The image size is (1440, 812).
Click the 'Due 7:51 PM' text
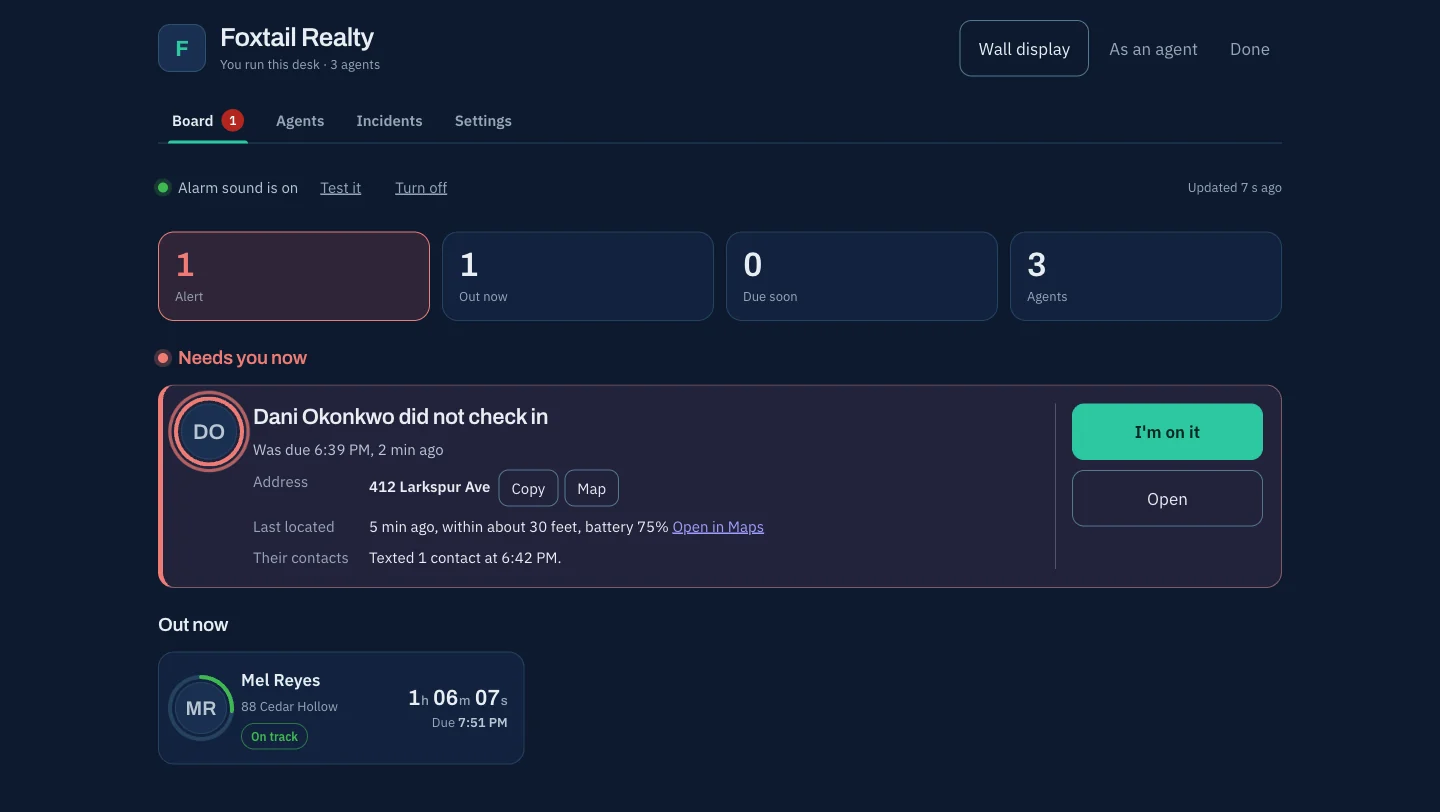coord(469,722)
